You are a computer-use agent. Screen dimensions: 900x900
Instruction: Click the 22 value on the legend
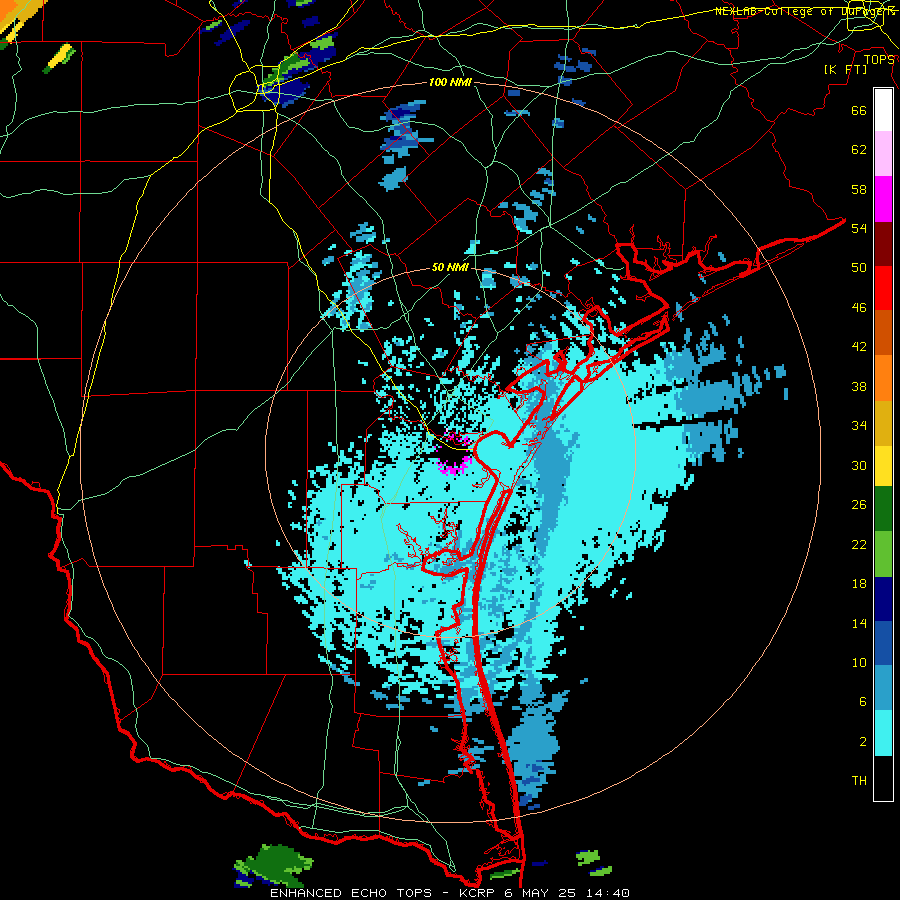(859, 545)
